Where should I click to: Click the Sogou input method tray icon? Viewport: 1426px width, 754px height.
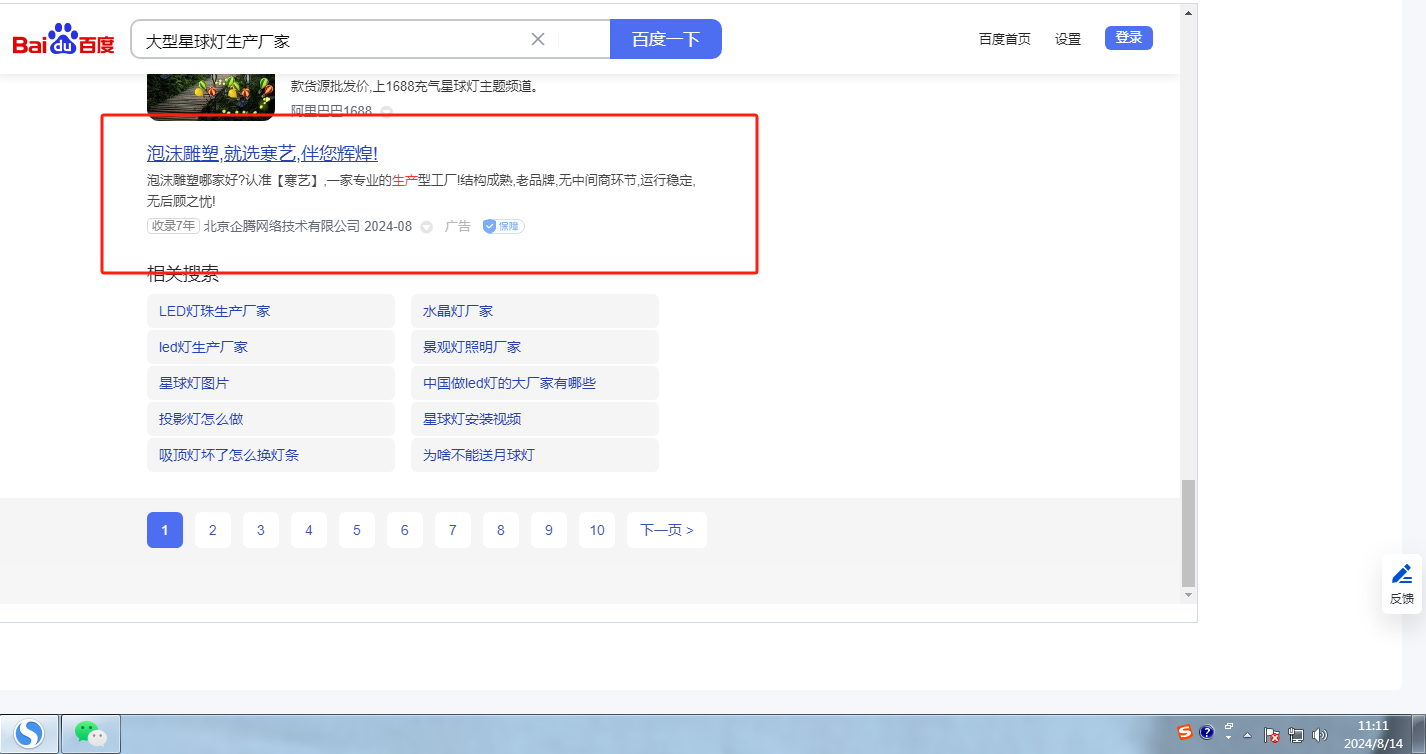pos(1185,733)
